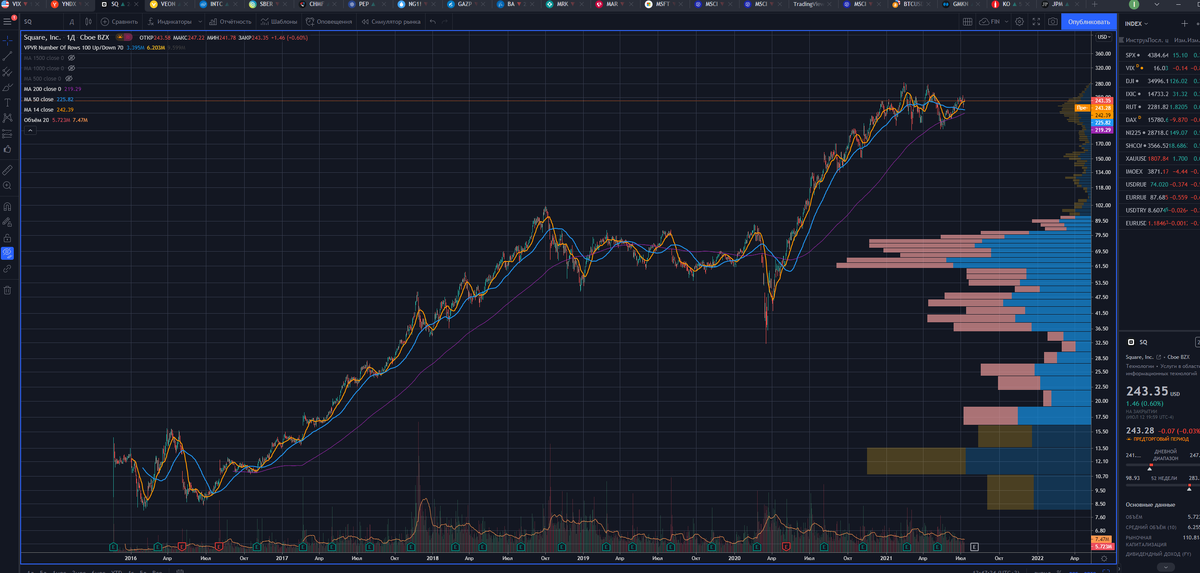Viewport: 1200px width, 573px height.
Task: Toggle lock all drawings
Action: 8,238
